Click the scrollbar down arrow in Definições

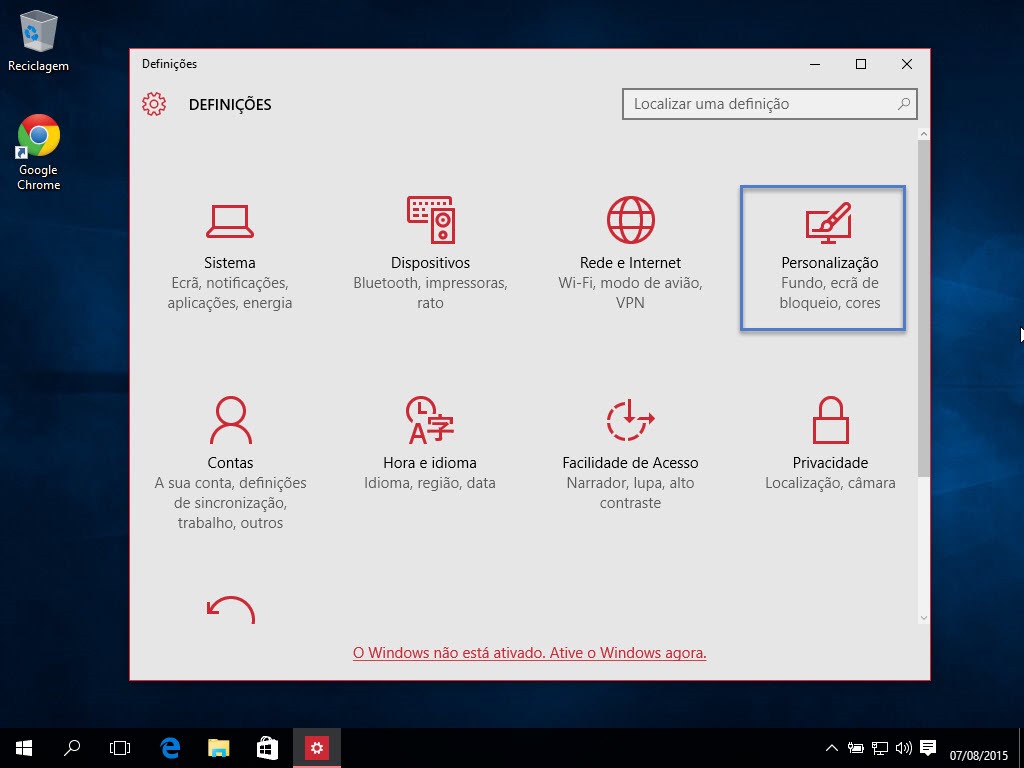tap(924, 617)
